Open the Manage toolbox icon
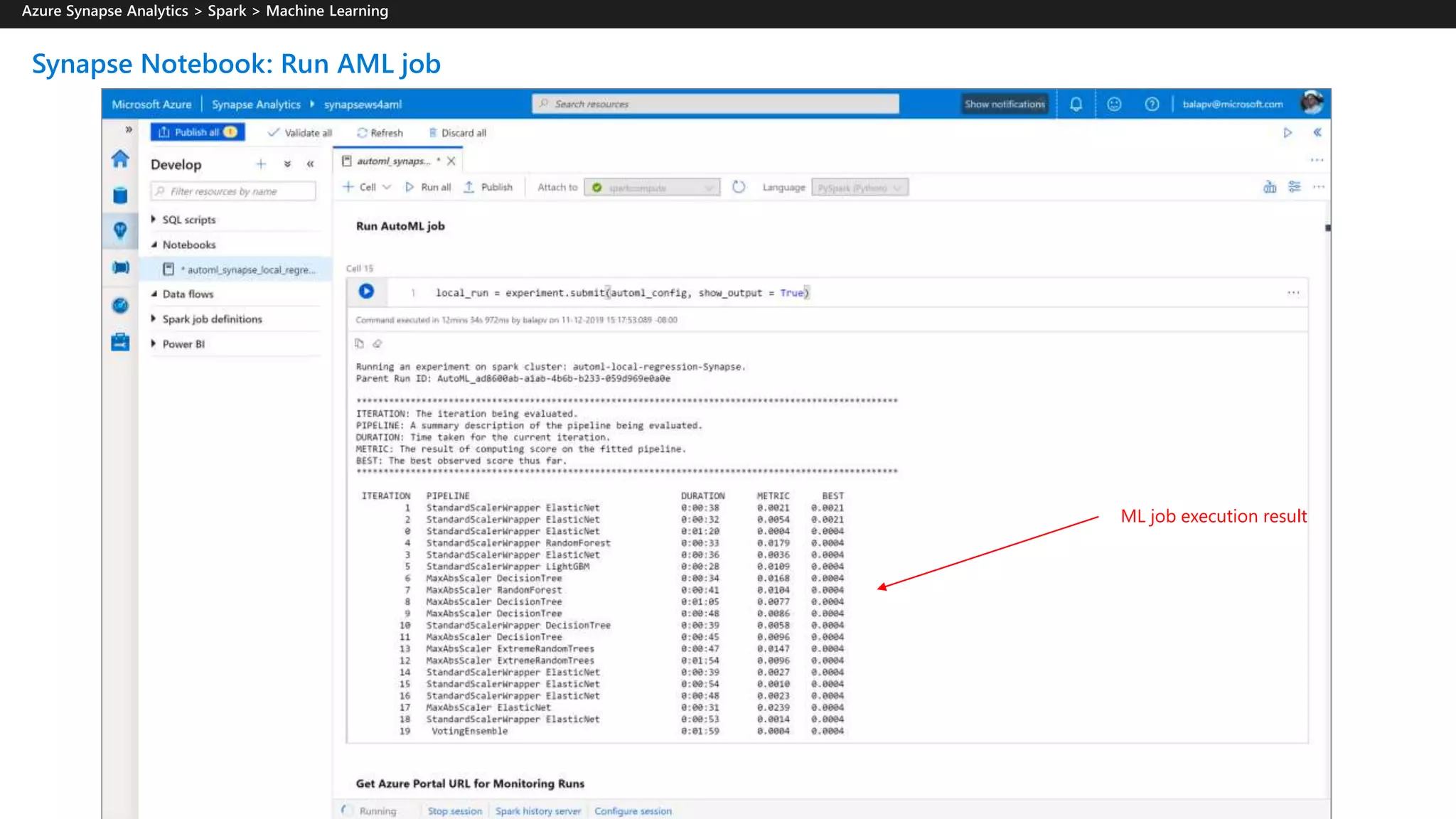The image size is (1456, 819). point(120,342)
